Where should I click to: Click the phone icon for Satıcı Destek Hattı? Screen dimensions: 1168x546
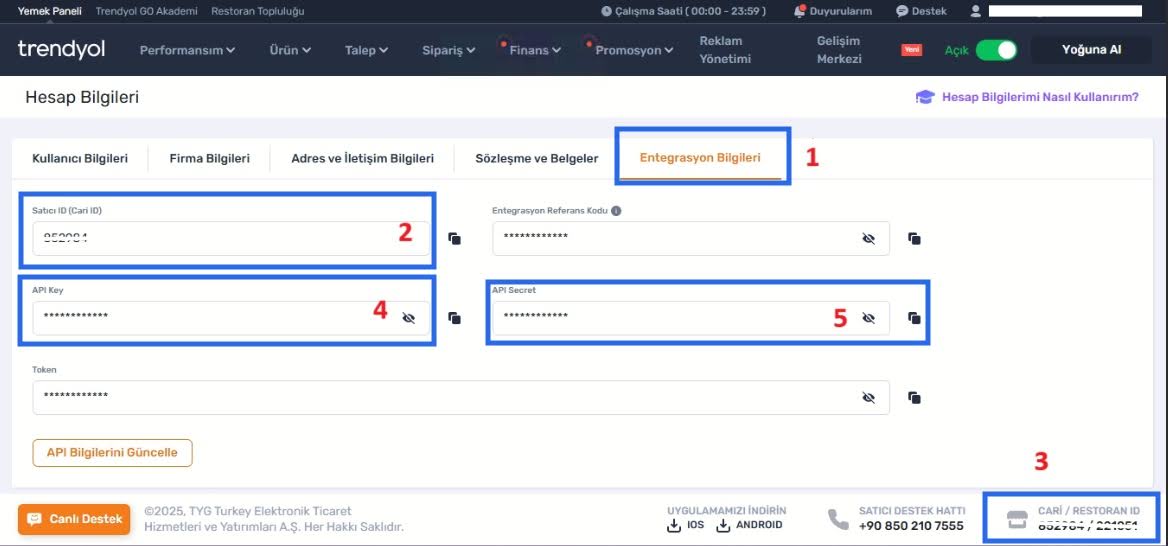[x=838, y=519]
